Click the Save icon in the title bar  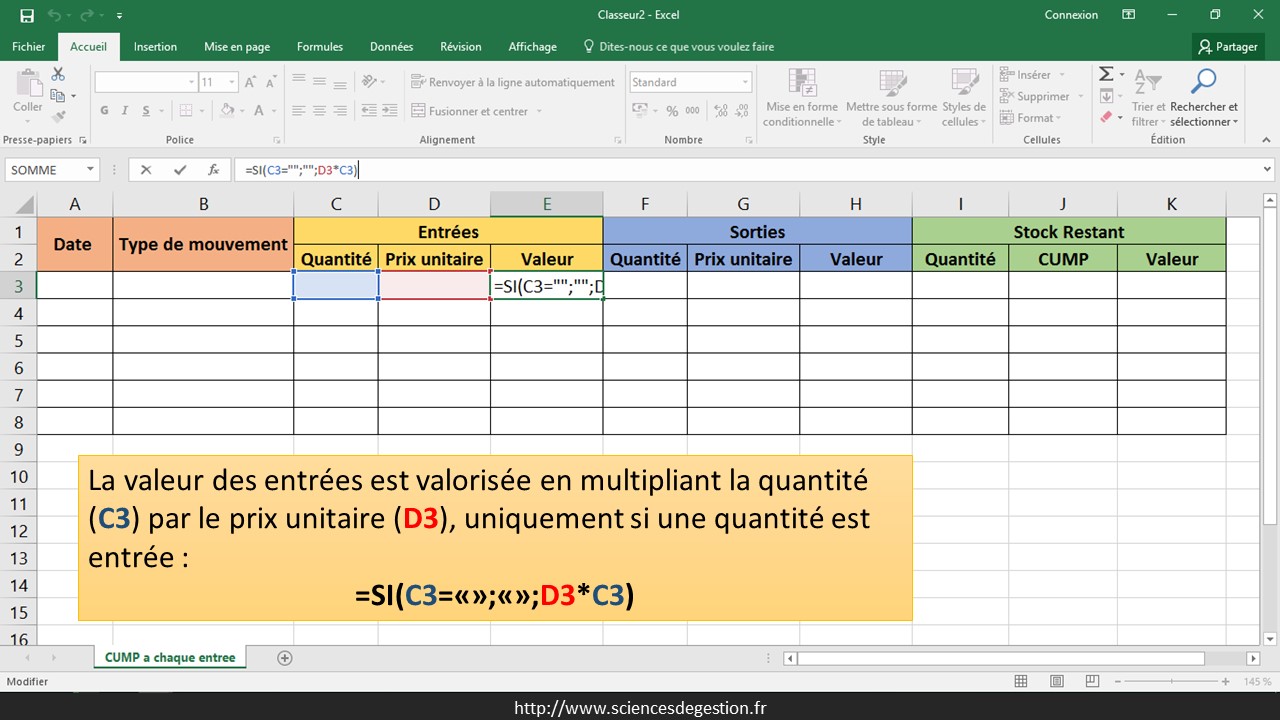click(27, 15)
